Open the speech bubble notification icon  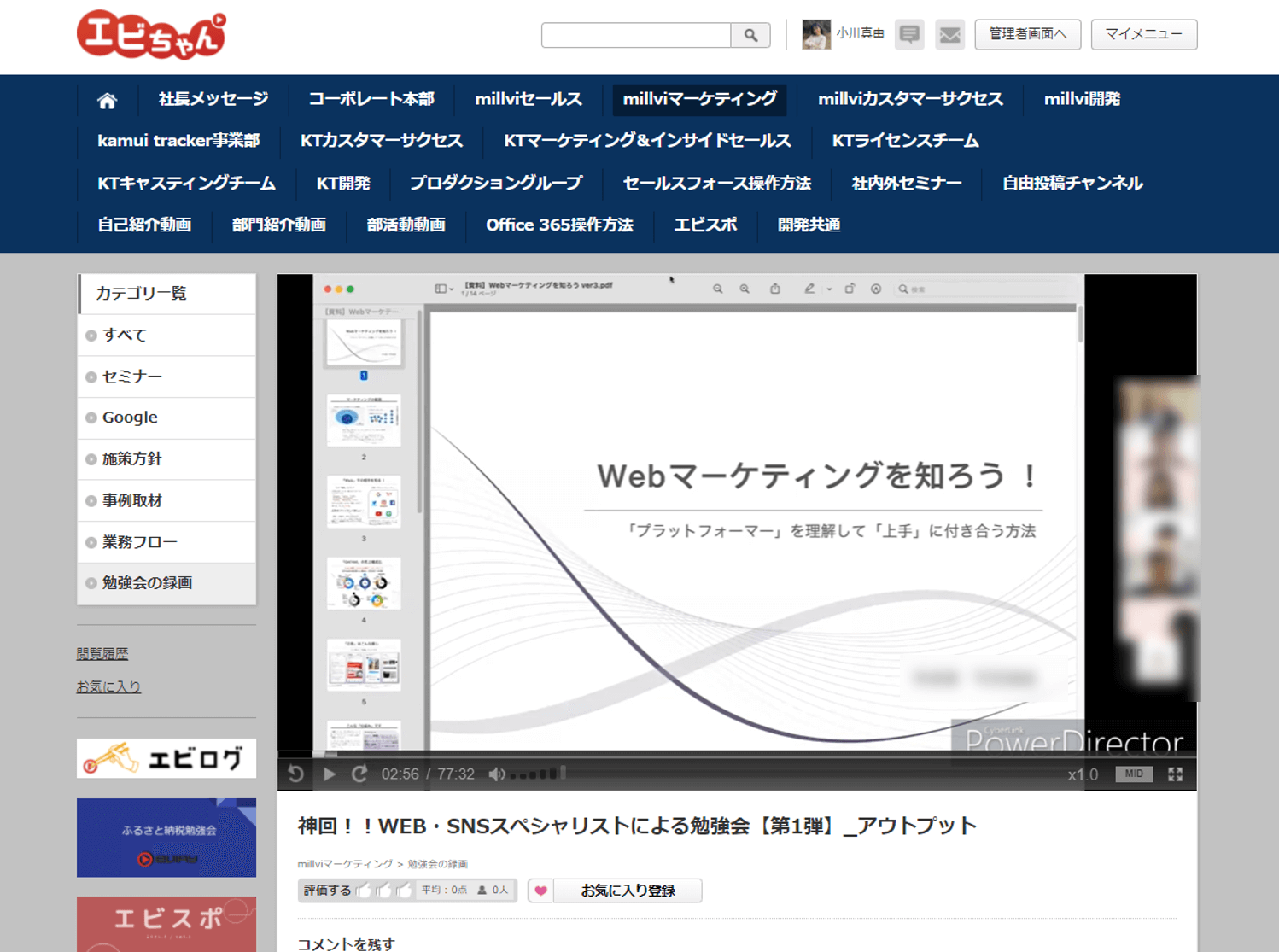(908, 35)
